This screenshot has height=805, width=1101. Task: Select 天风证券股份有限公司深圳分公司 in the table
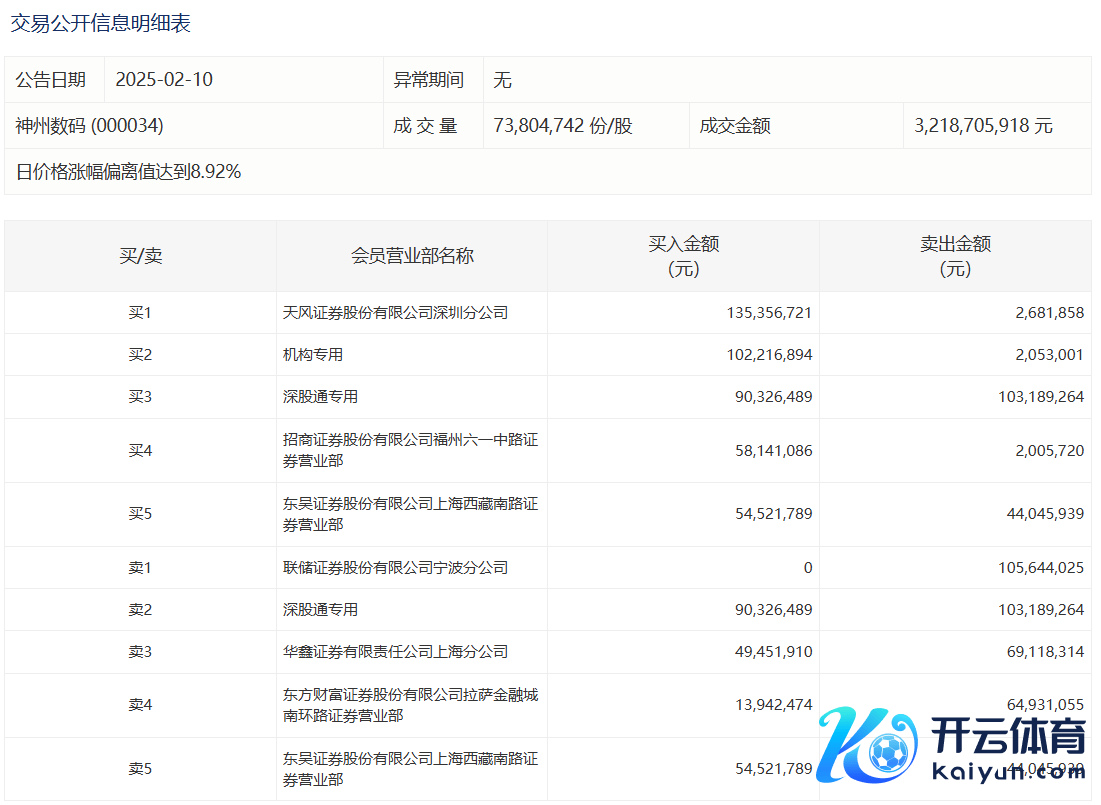(396, 313)
